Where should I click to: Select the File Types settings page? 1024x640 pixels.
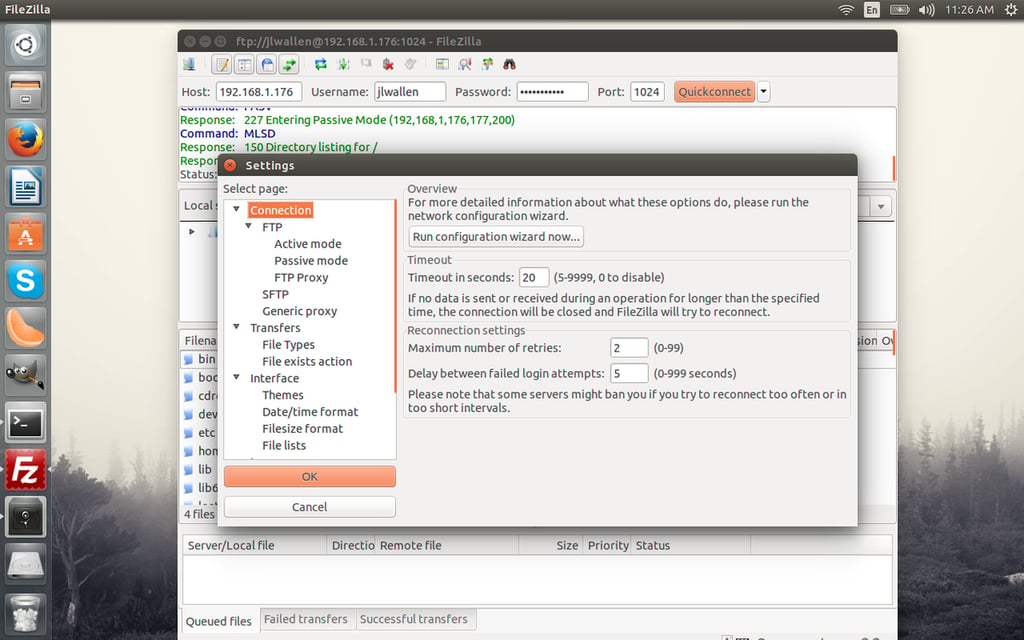click(288, 345)
